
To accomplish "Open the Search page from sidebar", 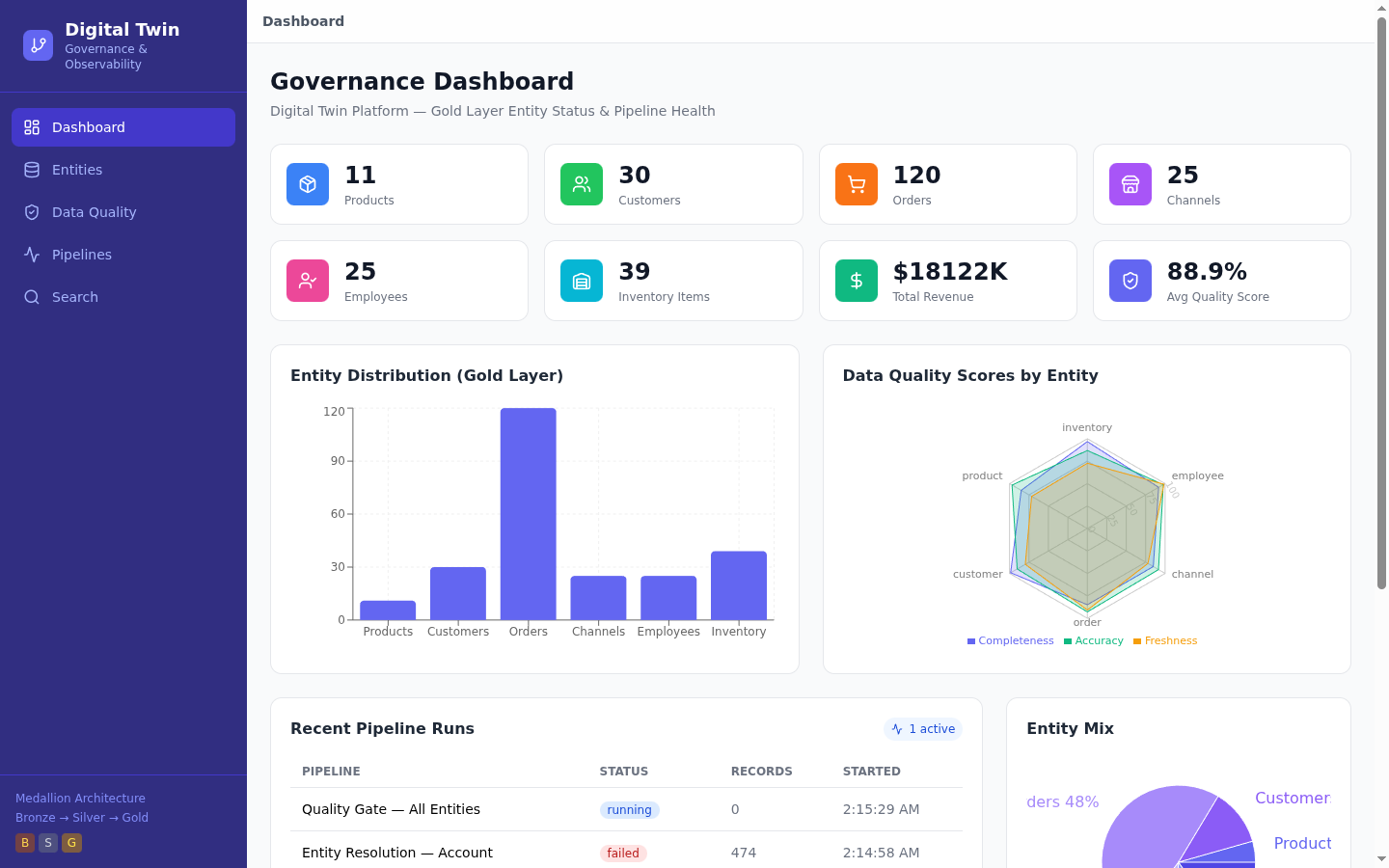I will (75, 297).
